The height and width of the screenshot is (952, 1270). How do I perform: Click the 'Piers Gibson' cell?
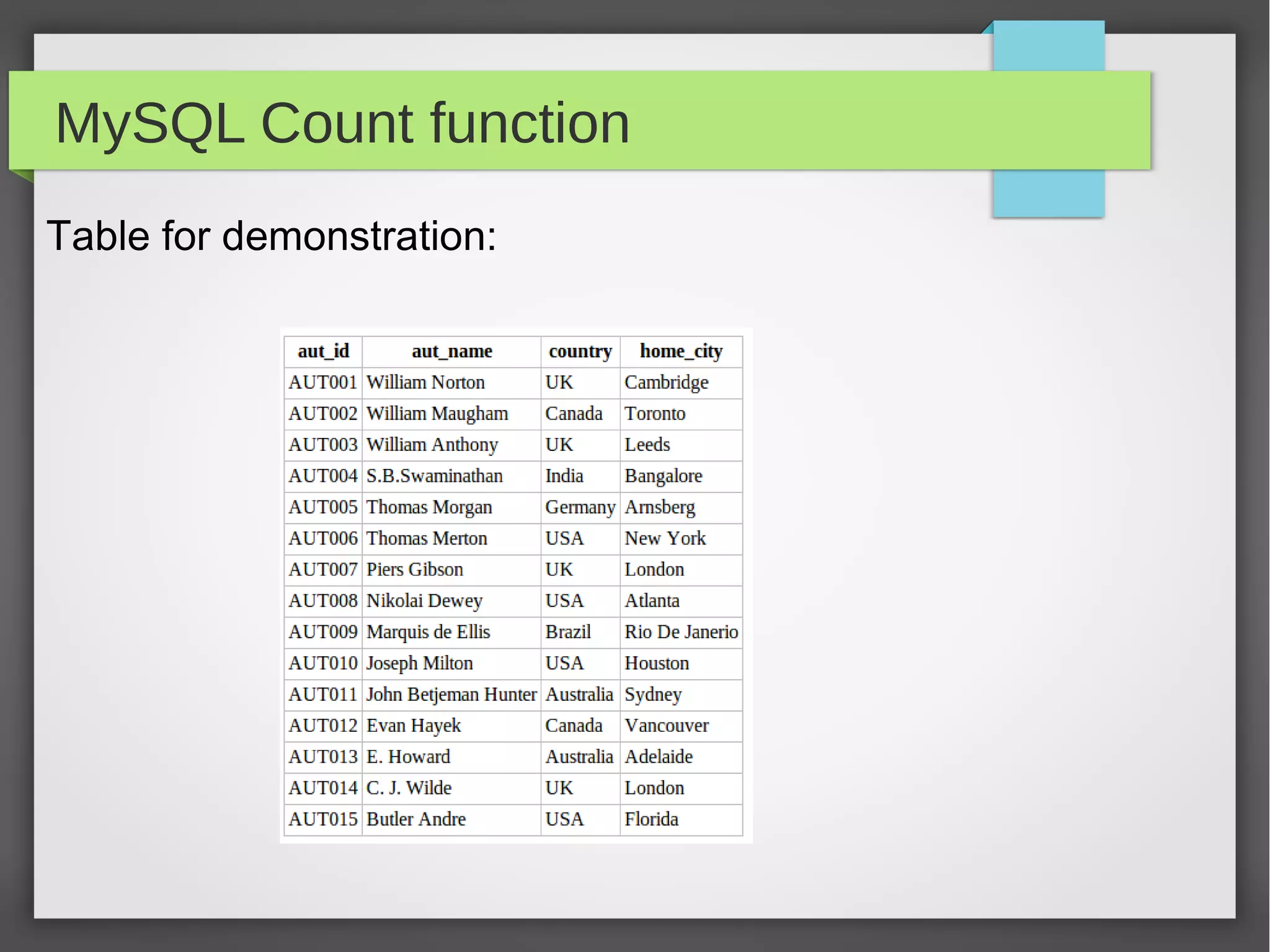click(451, 570)
